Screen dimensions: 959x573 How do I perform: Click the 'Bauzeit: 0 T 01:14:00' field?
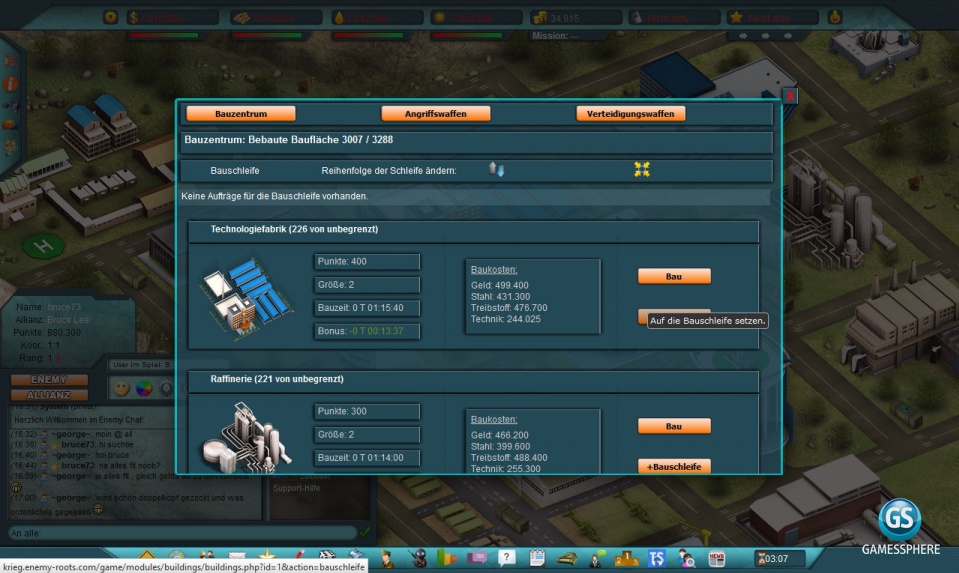click(x=367, y=457)
